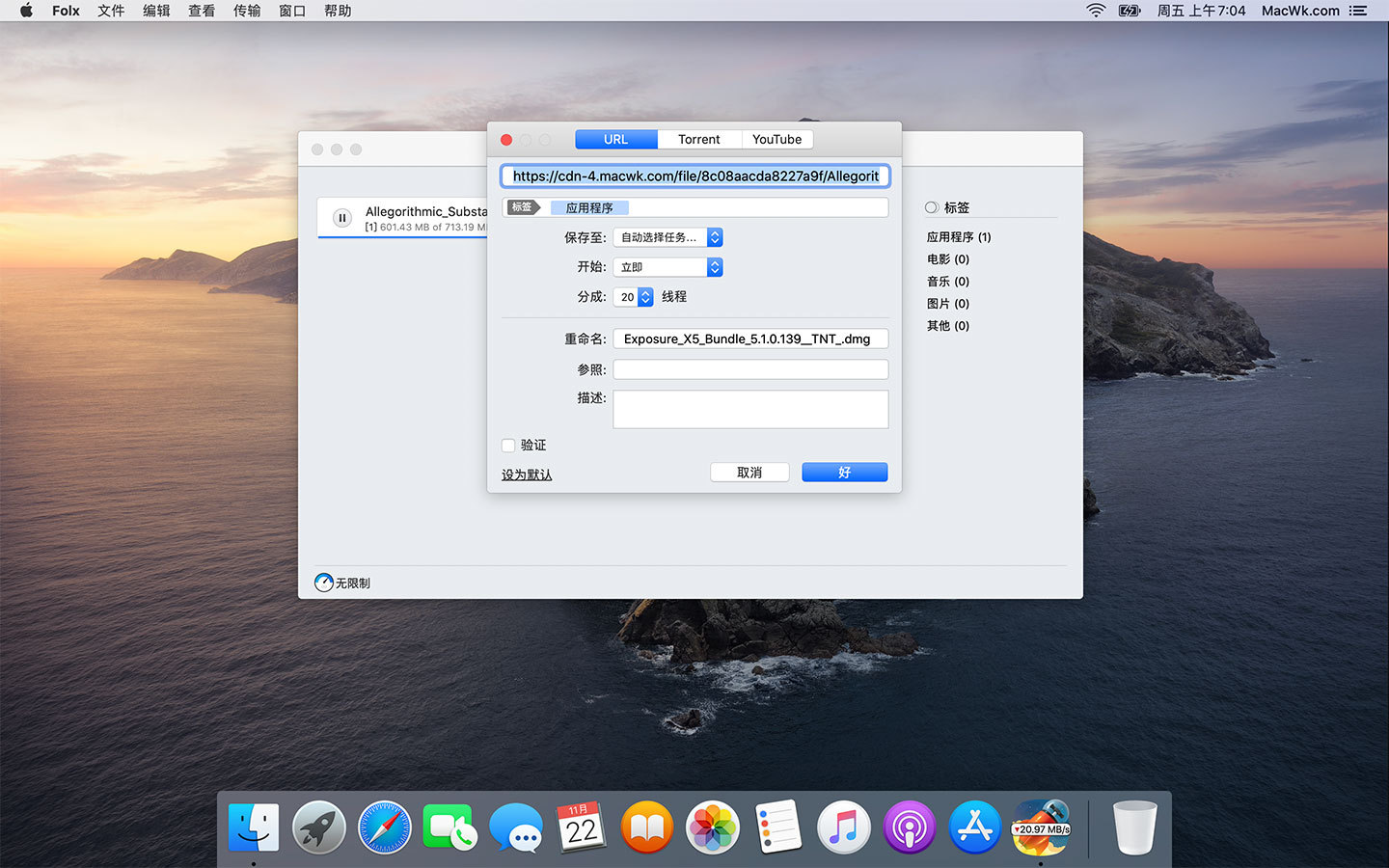Select the 标签 radio button in sidebar

click(x=932, y=207)
